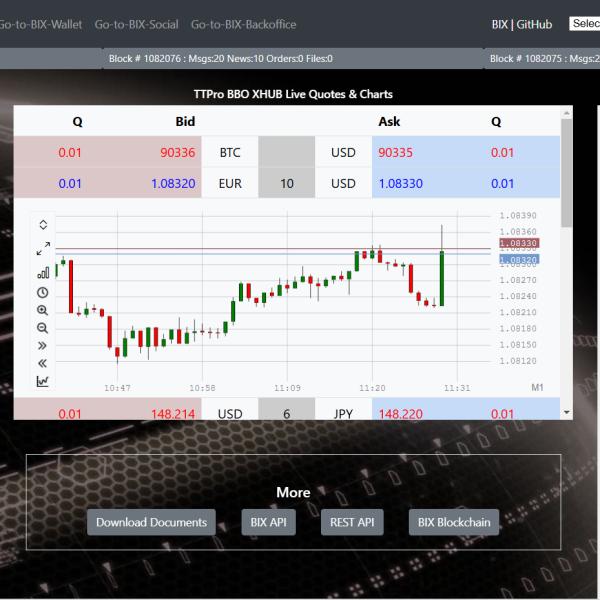Viewport: 600px width, 600px height.
Task: Open the BIX API button
Action: [x=268, y=522]
